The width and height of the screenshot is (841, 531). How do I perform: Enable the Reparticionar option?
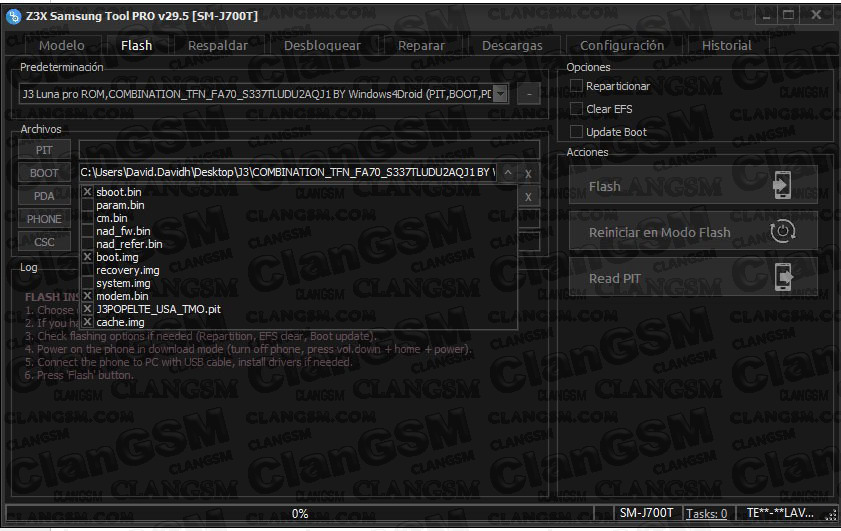(x=577, y=86)
